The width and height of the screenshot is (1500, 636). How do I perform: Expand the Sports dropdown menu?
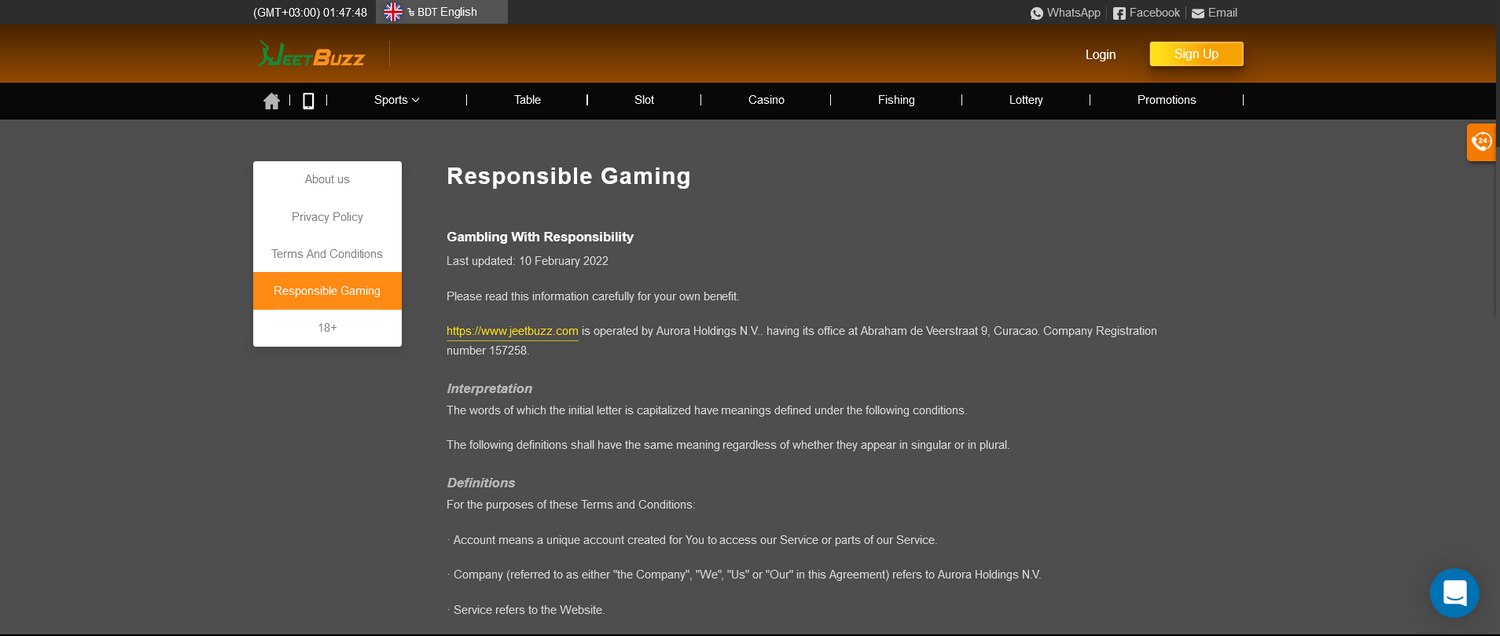tap(395, 100)
